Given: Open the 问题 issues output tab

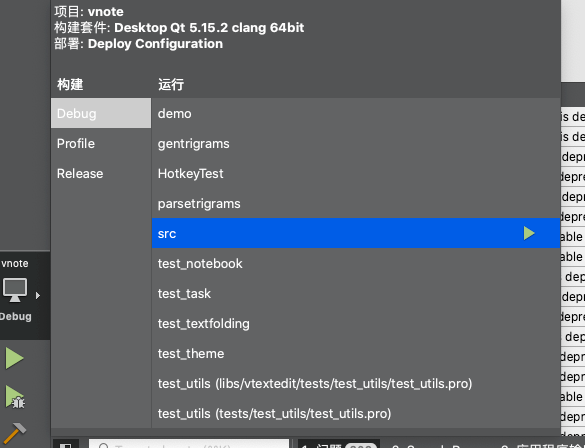Looking at the screenshot, I should click(x=338, y=445).
